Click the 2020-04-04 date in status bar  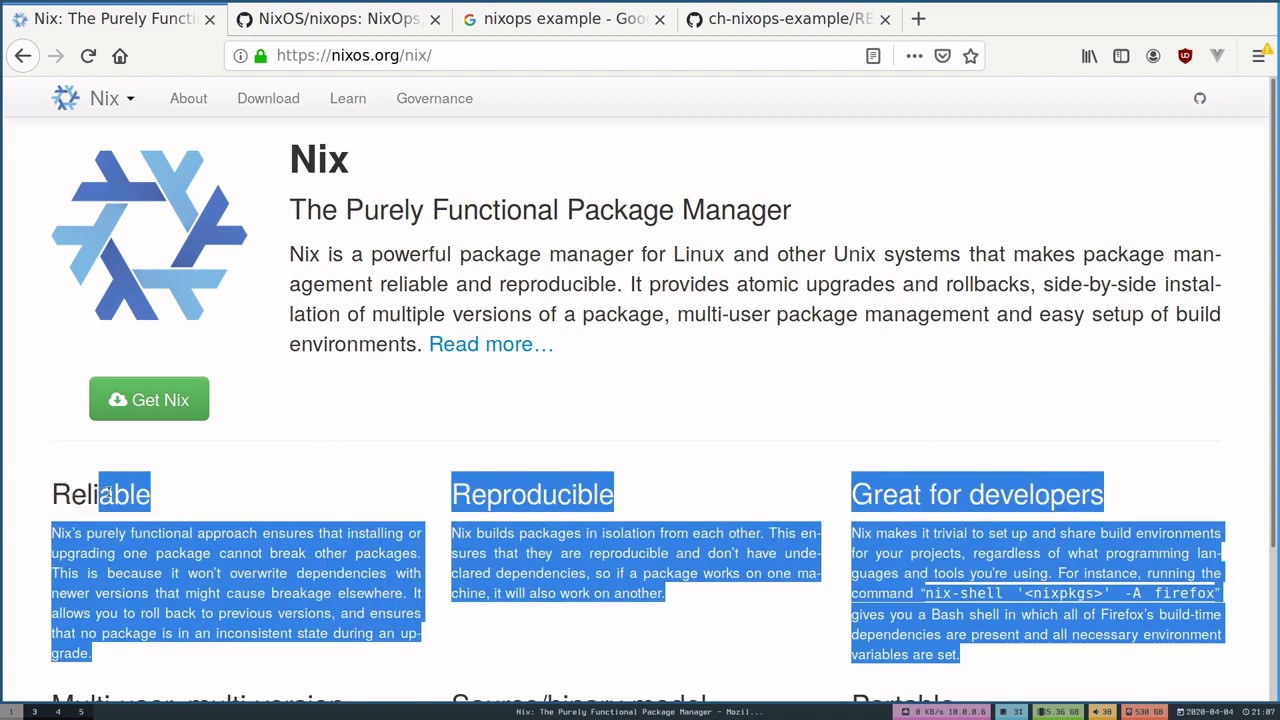[1206, 712]
